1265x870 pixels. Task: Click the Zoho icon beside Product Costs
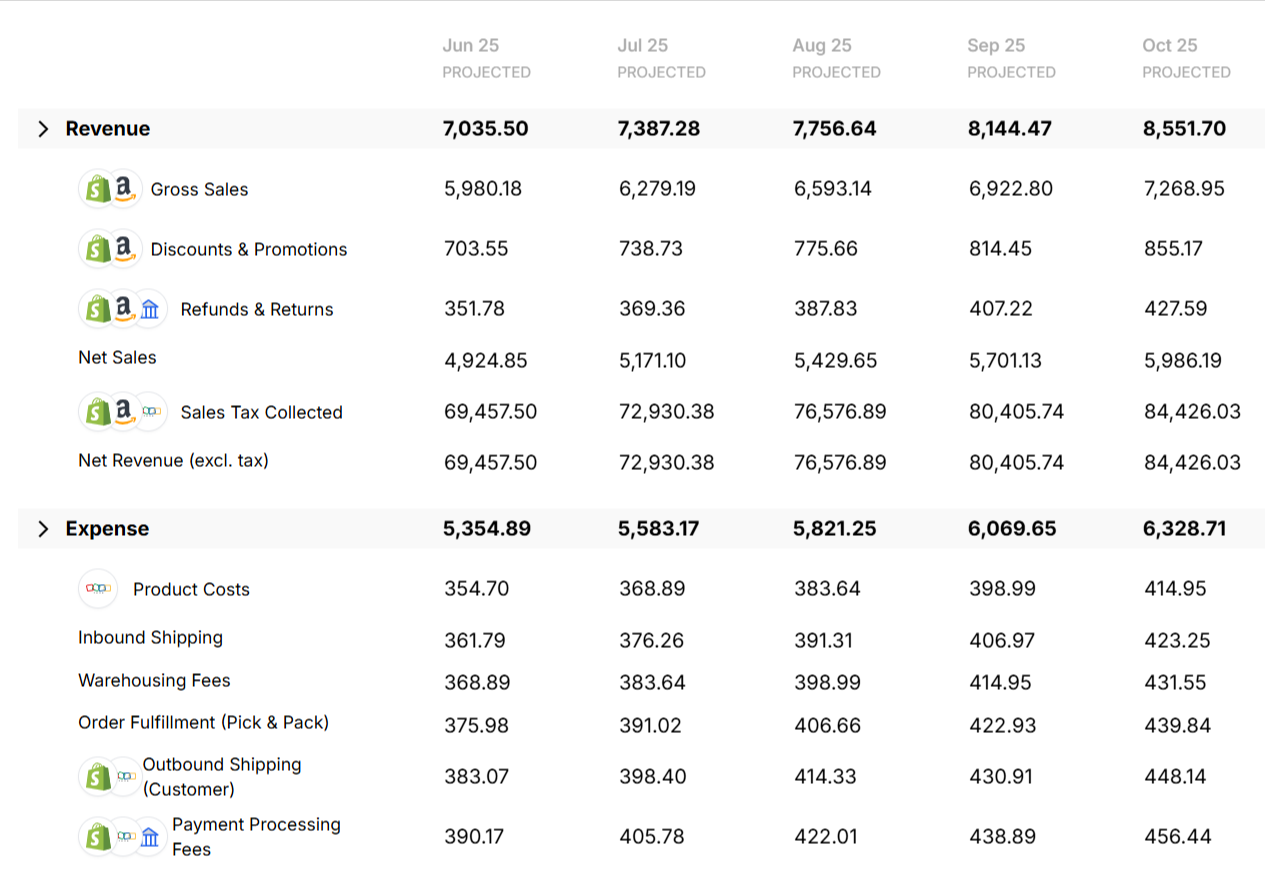pyautogui.click(x=98, y=589)
